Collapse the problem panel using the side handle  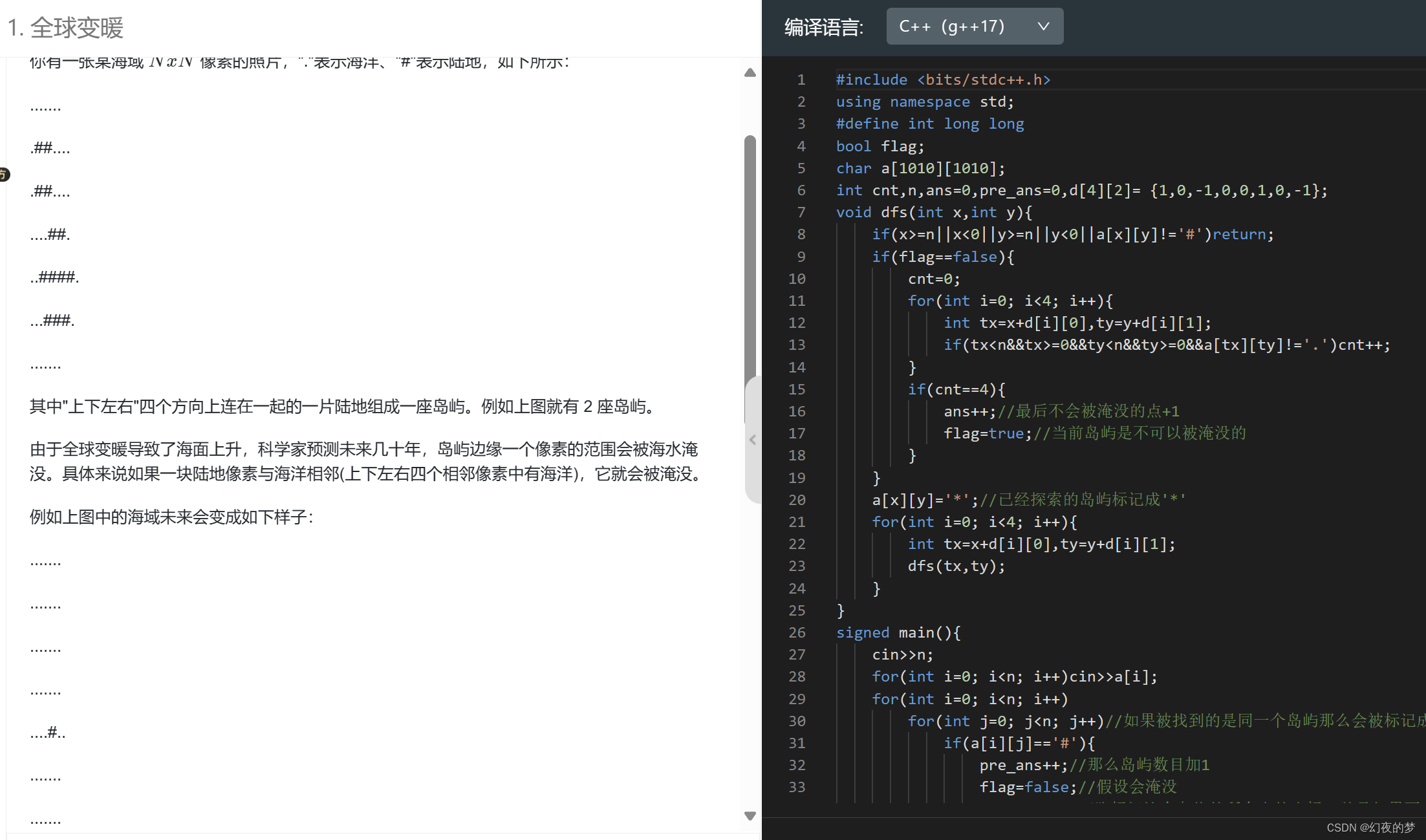point(753,440)
